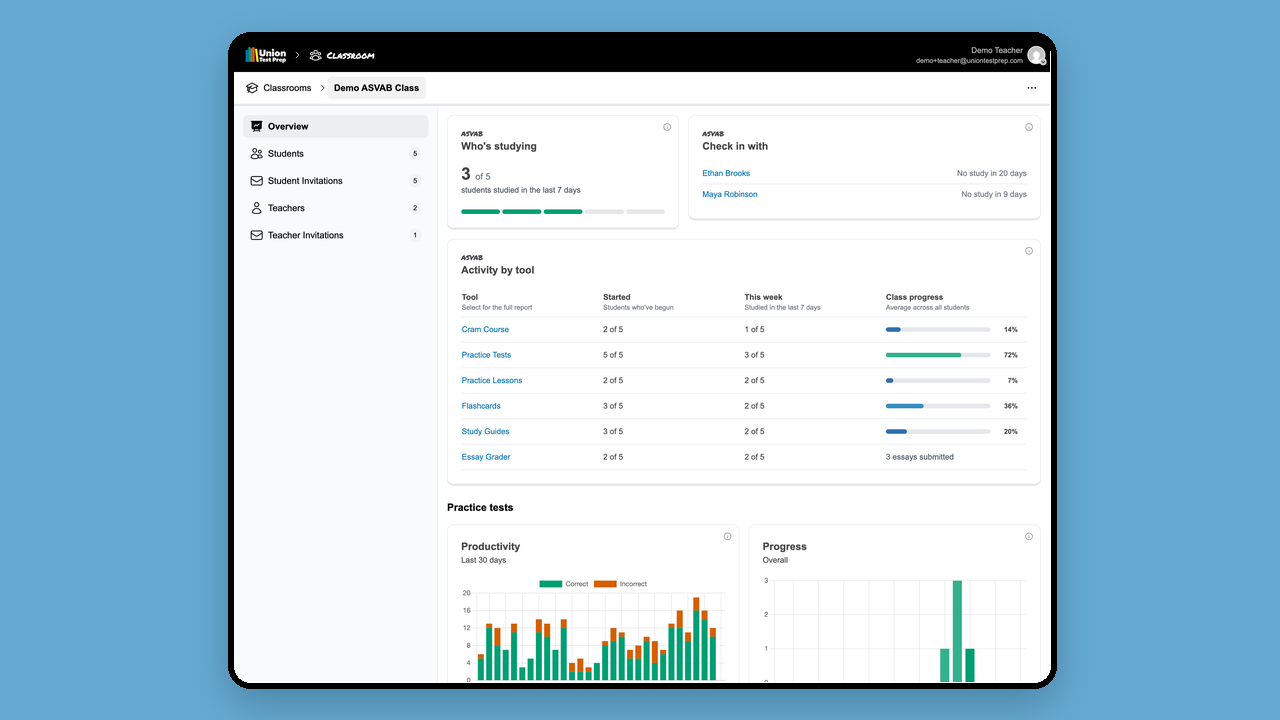This screenshot has width=1280, height=720.
Task: Click the Classrooms graduation cap icon
Action: pos(252,88)
